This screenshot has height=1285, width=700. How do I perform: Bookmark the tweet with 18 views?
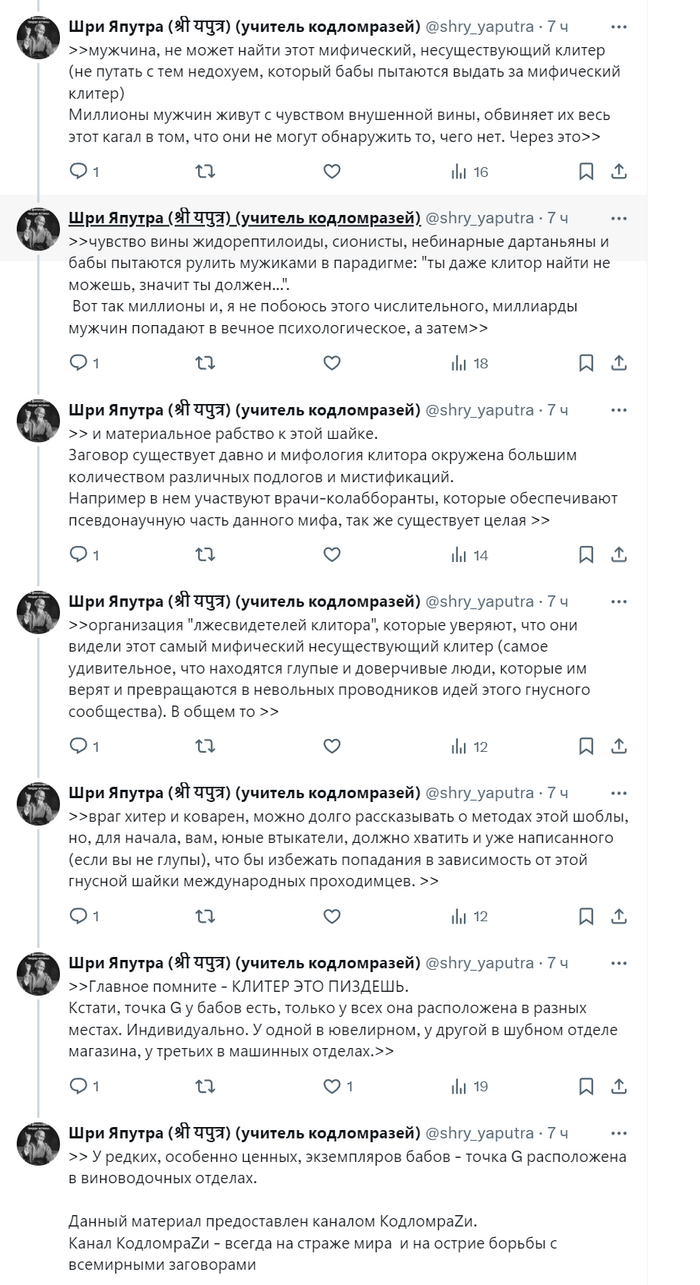587,363
